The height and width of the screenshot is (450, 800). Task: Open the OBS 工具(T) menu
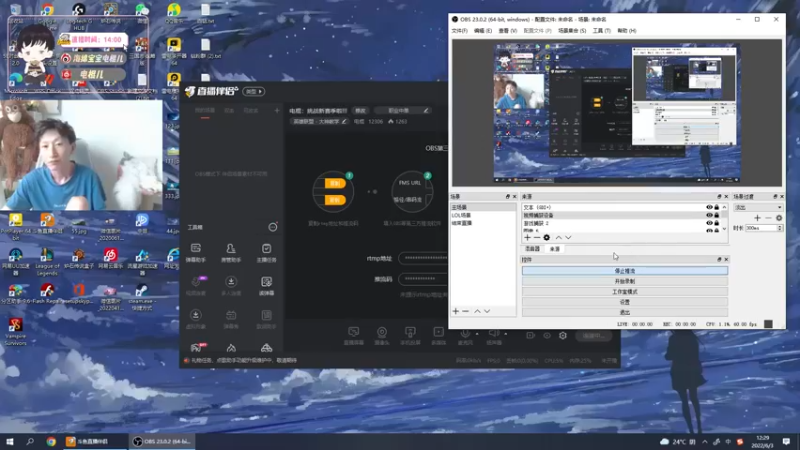coord(602,31)
